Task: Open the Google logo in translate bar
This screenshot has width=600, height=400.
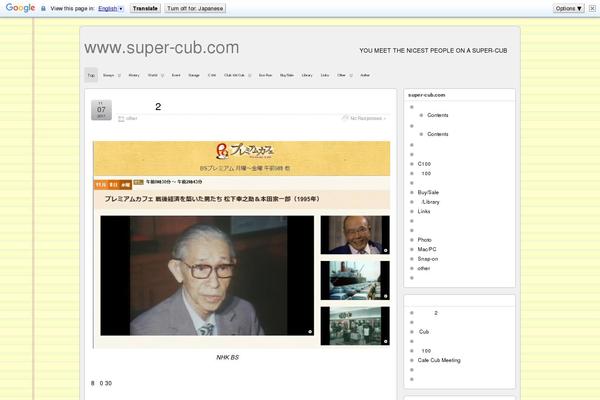Action: [x=20, y=8]
